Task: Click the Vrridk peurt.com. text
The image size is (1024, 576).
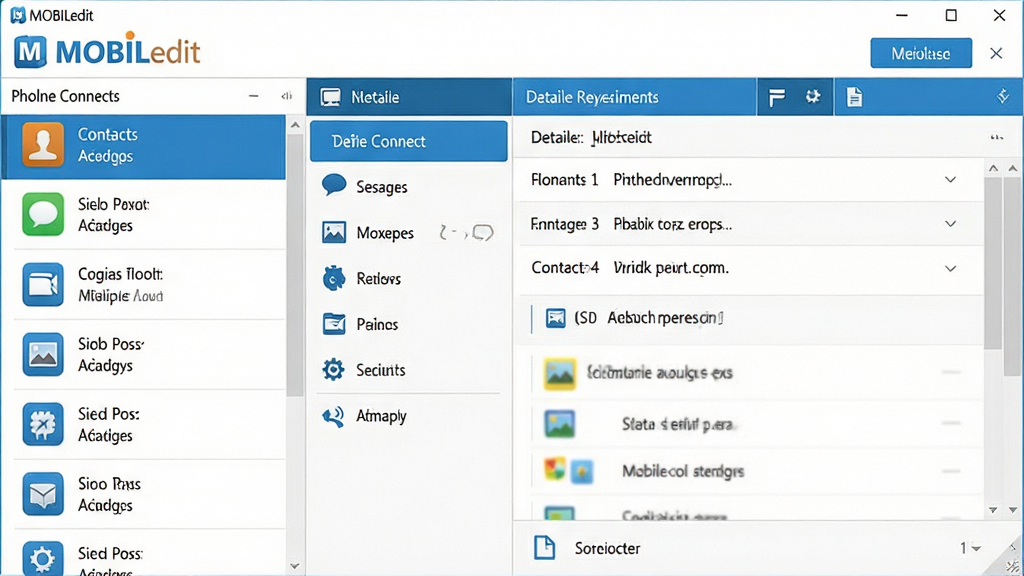Action: pyautogui.click(x=671, y=268)
